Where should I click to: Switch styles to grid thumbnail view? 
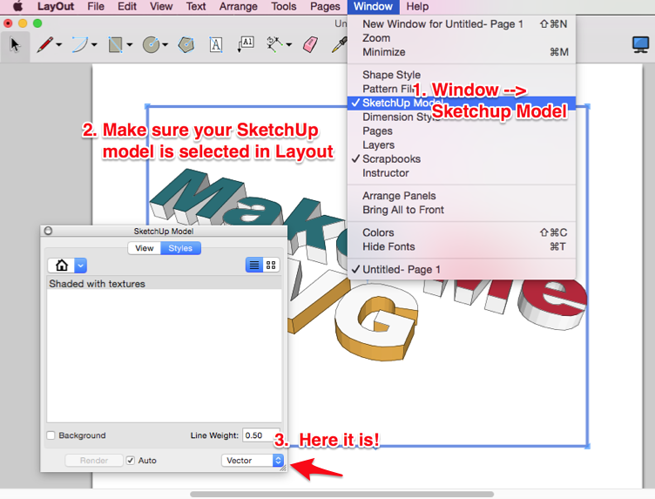270,265
